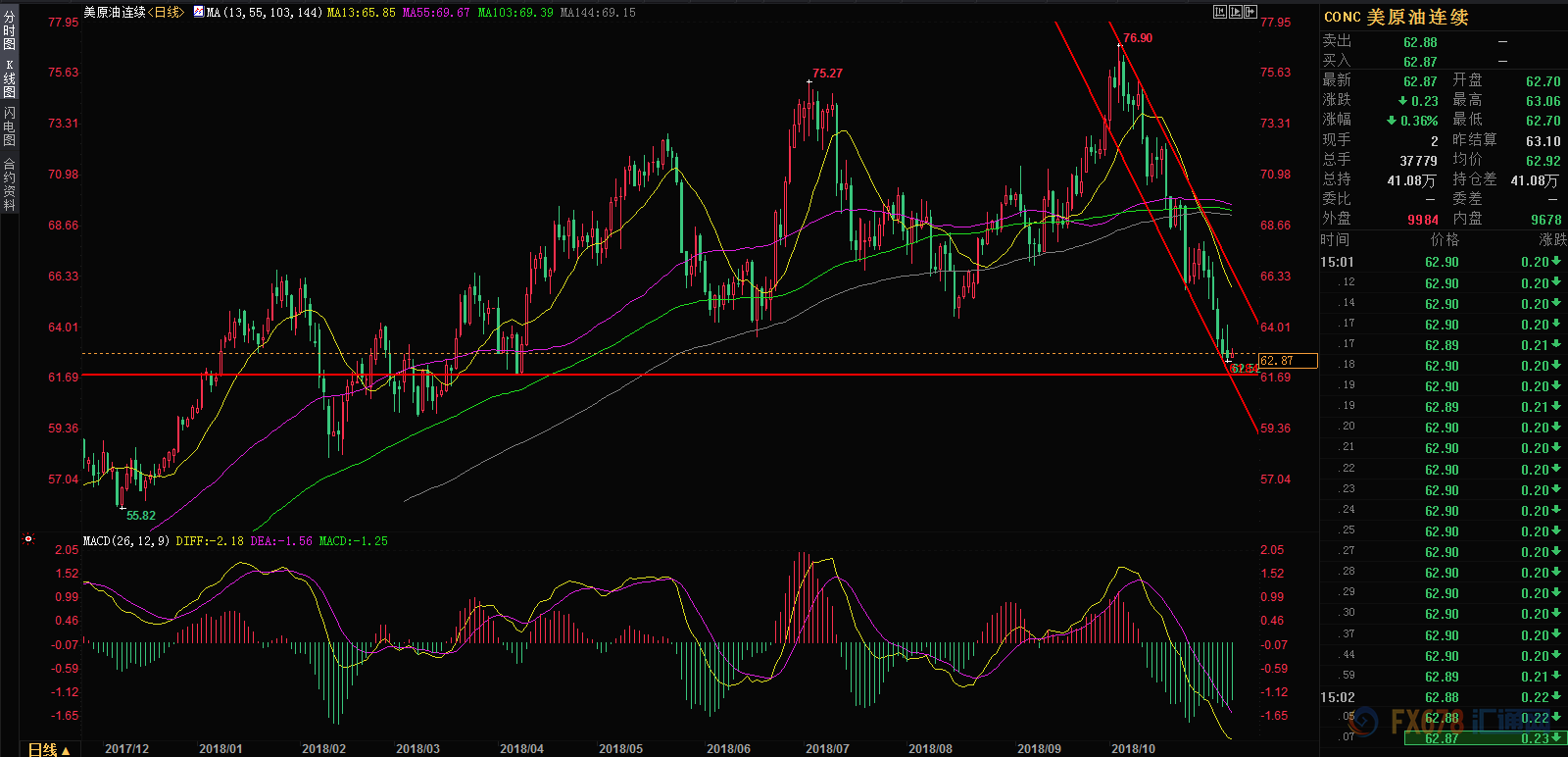Viewport: 1568px width, 757px height.
Task: Click the 美原油连续<日线> chart title
Action: coord(133,12)
